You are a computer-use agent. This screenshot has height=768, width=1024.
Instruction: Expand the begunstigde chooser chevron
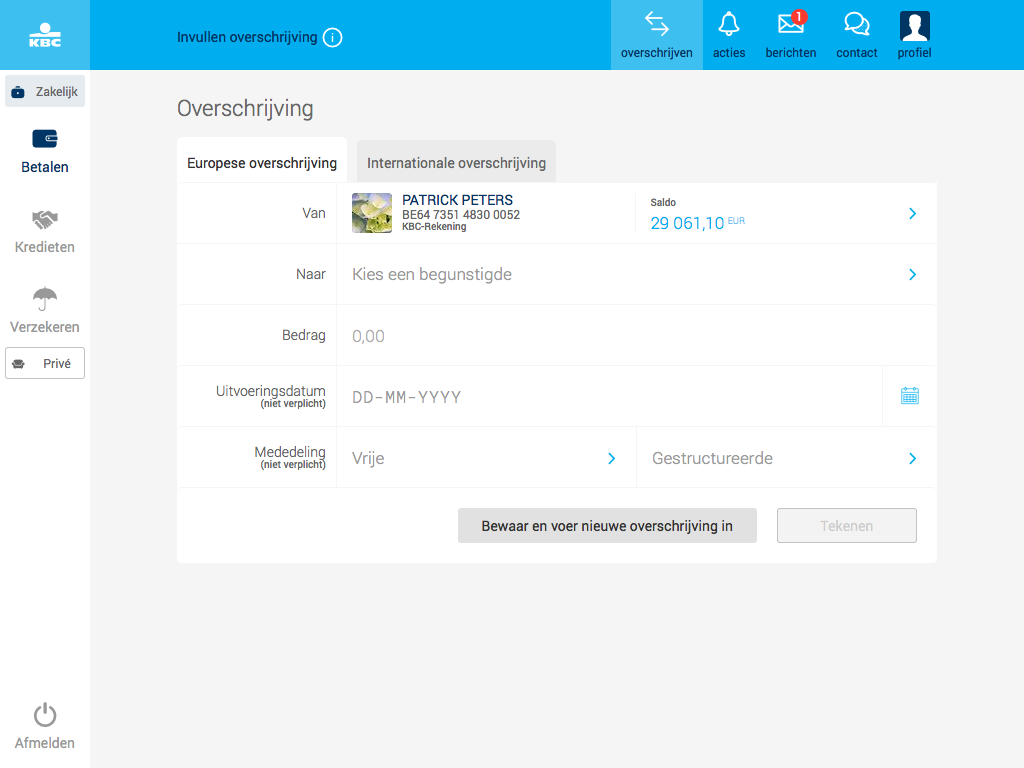[912, 275]
